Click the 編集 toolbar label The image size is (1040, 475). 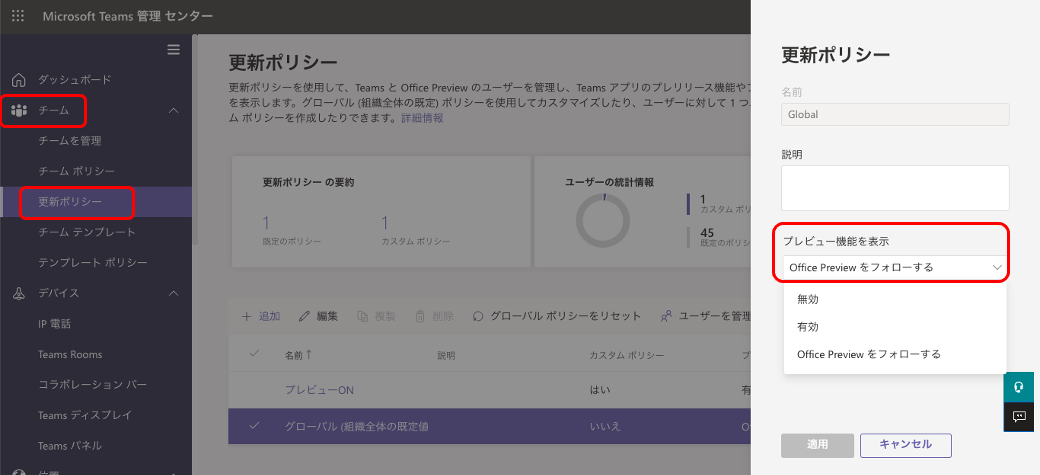click(x=327, y=316)
